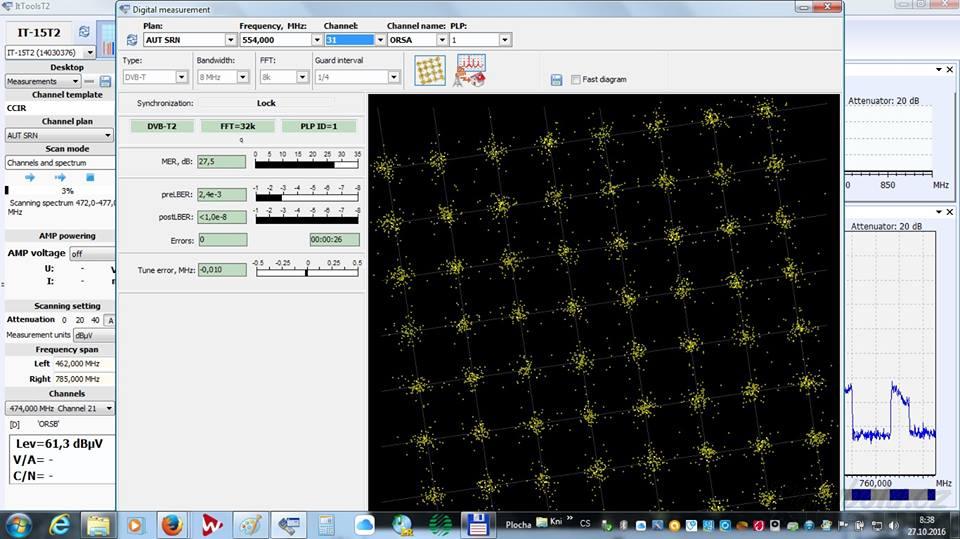
Task: Click the Errors value field
Action: pyautogui.click(x=222, y=240)
